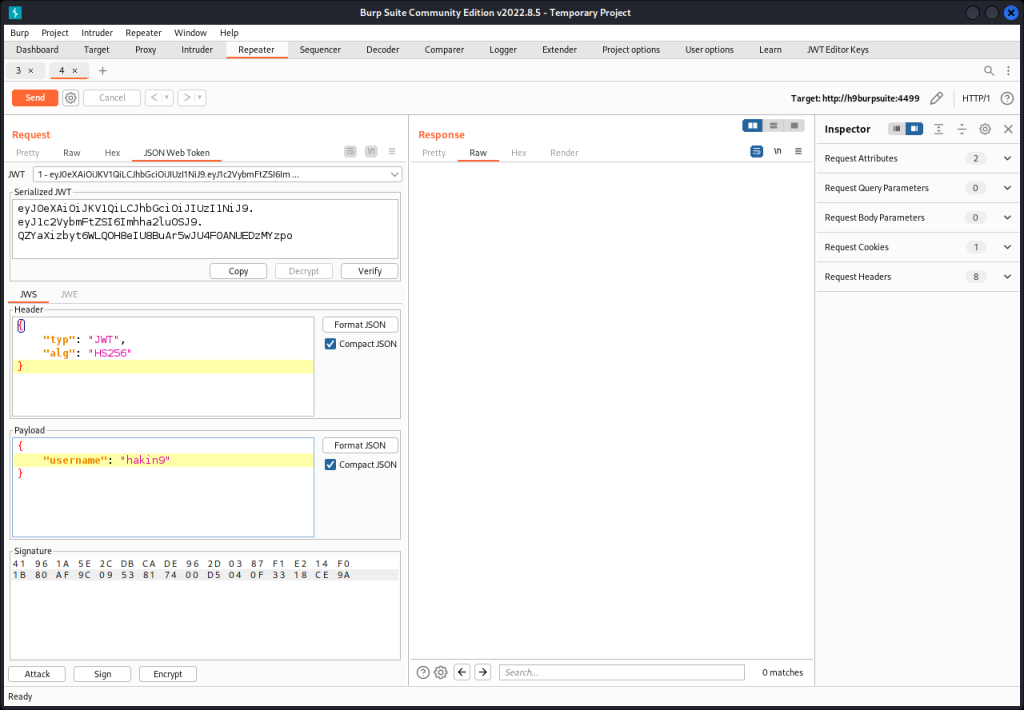Open the Window menu

[x=190, y=33]
